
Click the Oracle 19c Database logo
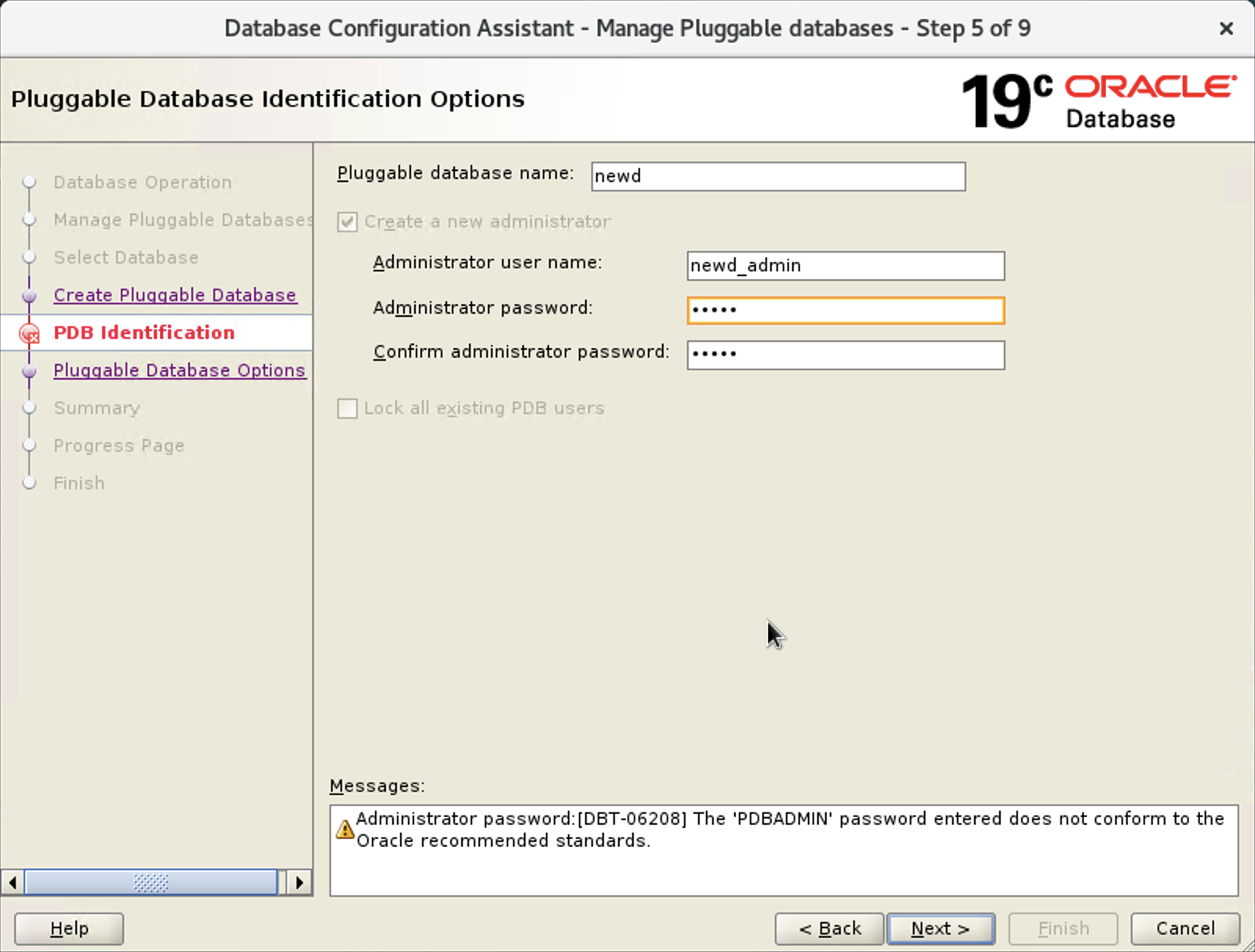[1098, 100]
